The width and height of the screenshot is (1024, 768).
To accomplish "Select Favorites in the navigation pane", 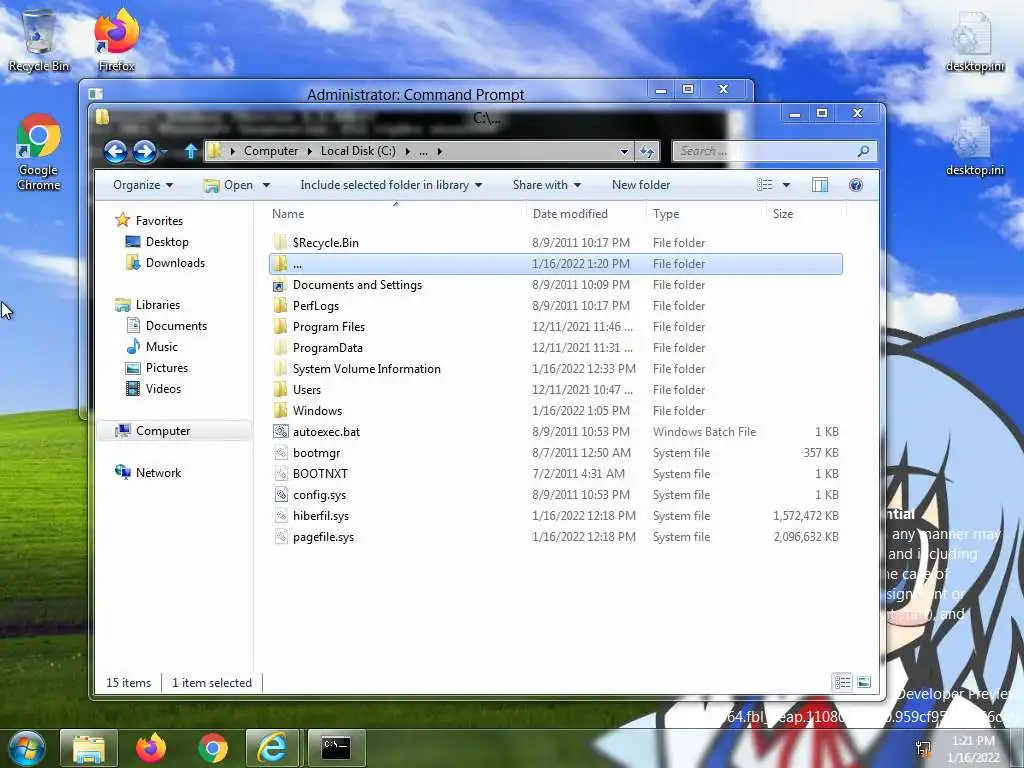I will [159, 221].
